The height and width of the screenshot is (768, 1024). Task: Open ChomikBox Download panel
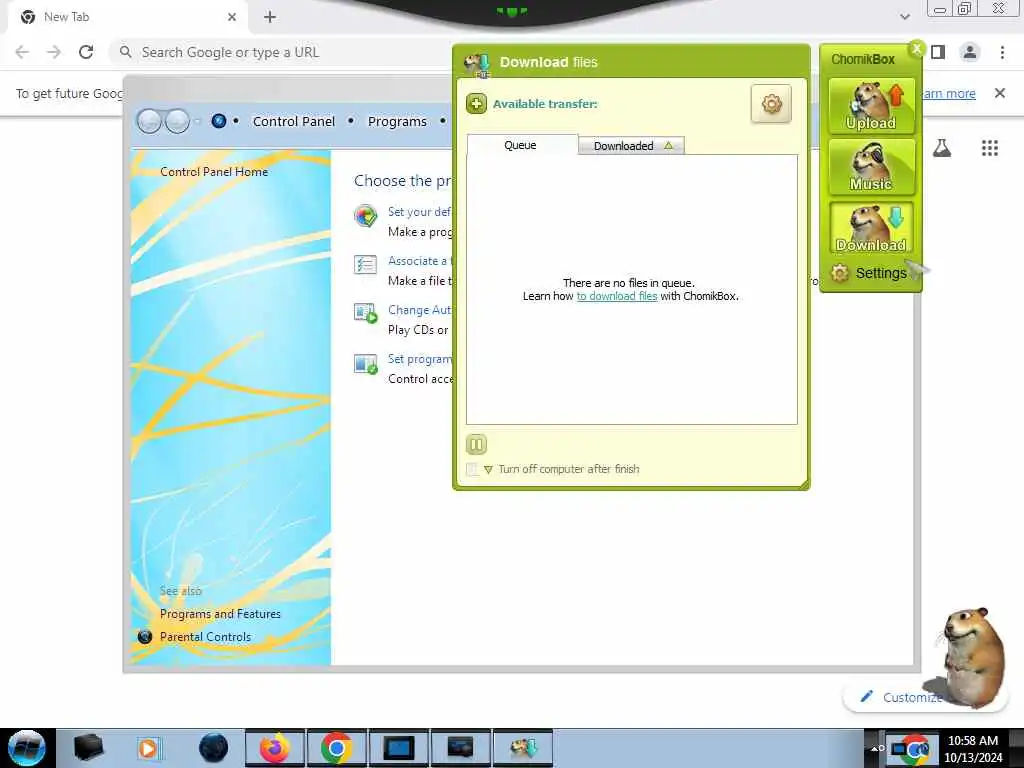click(x=871, y=228)
